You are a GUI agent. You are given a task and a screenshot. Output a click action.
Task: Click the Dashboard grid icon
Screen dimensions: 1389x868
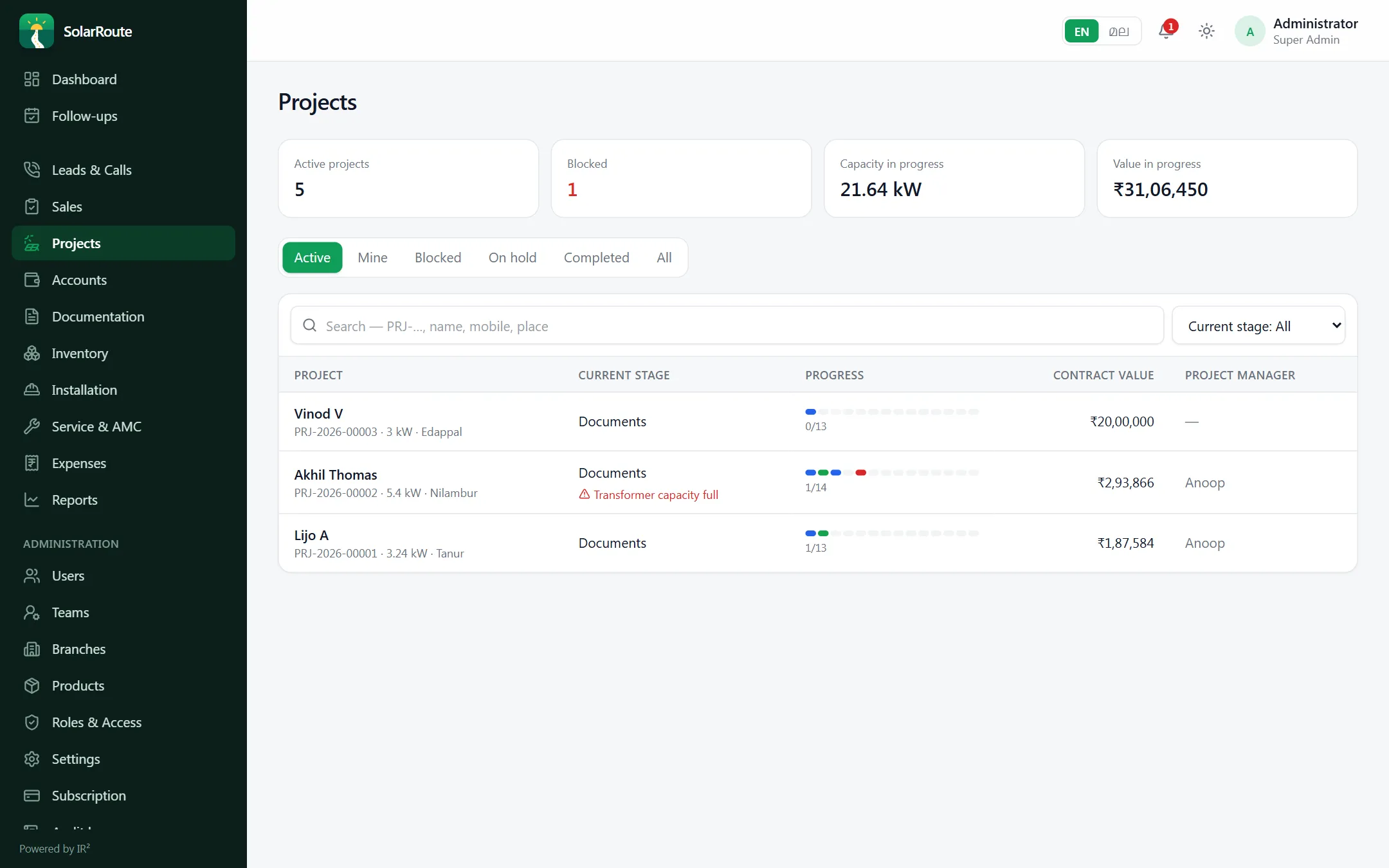32,79
